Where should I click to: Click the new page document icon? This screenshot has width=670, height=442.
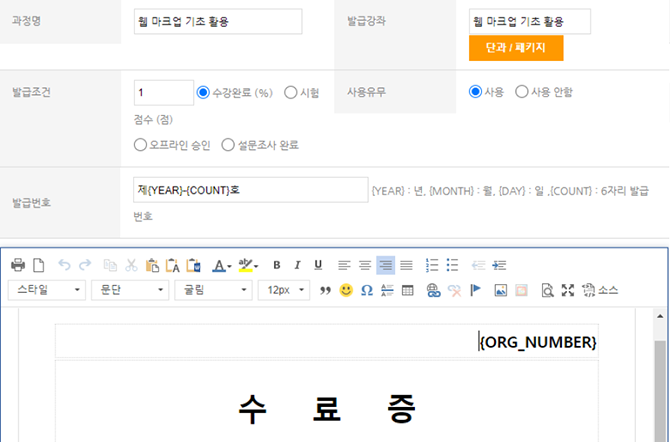coord(39,265)
